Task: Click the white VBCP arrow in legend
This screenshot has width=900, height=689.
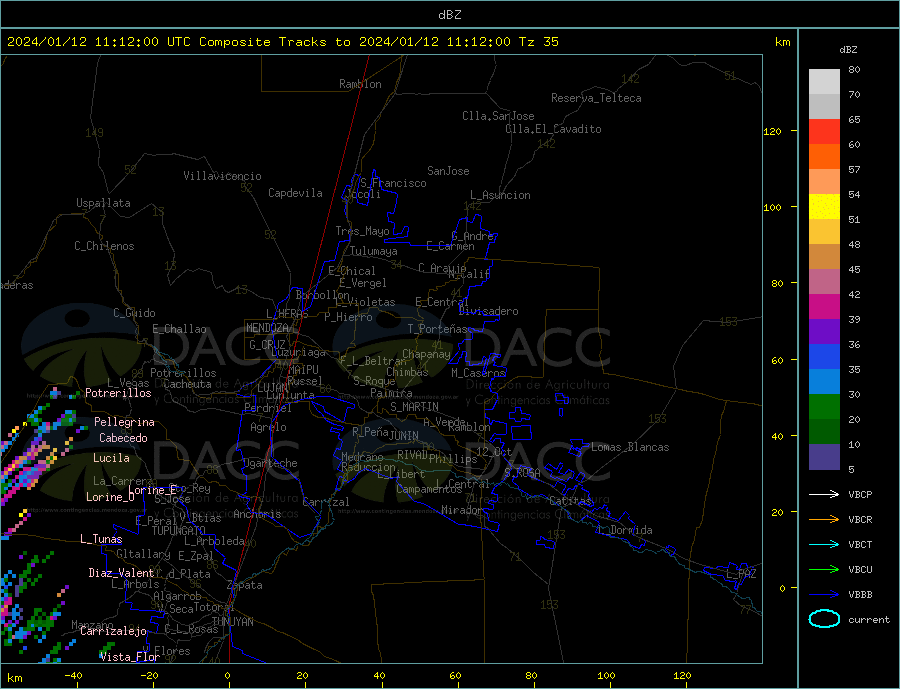Action: click(826, 494)
